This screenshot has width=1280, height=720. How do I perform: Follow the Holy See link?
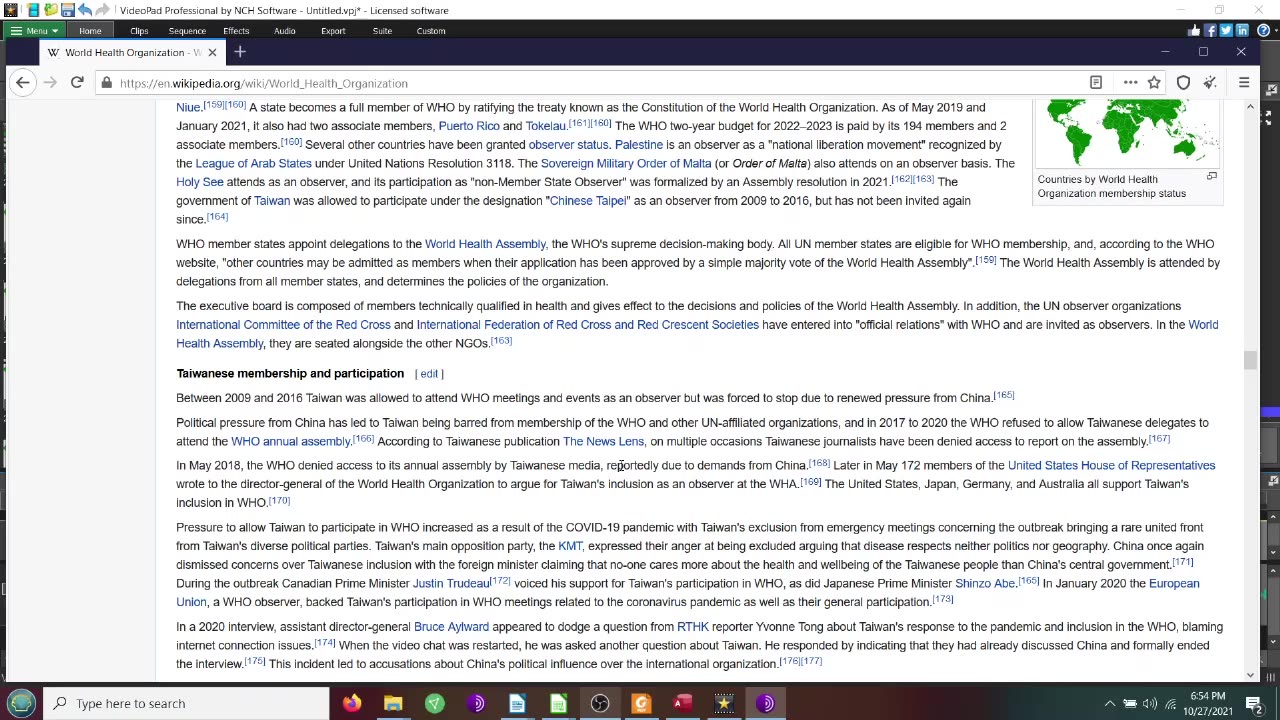click(200, 182)
